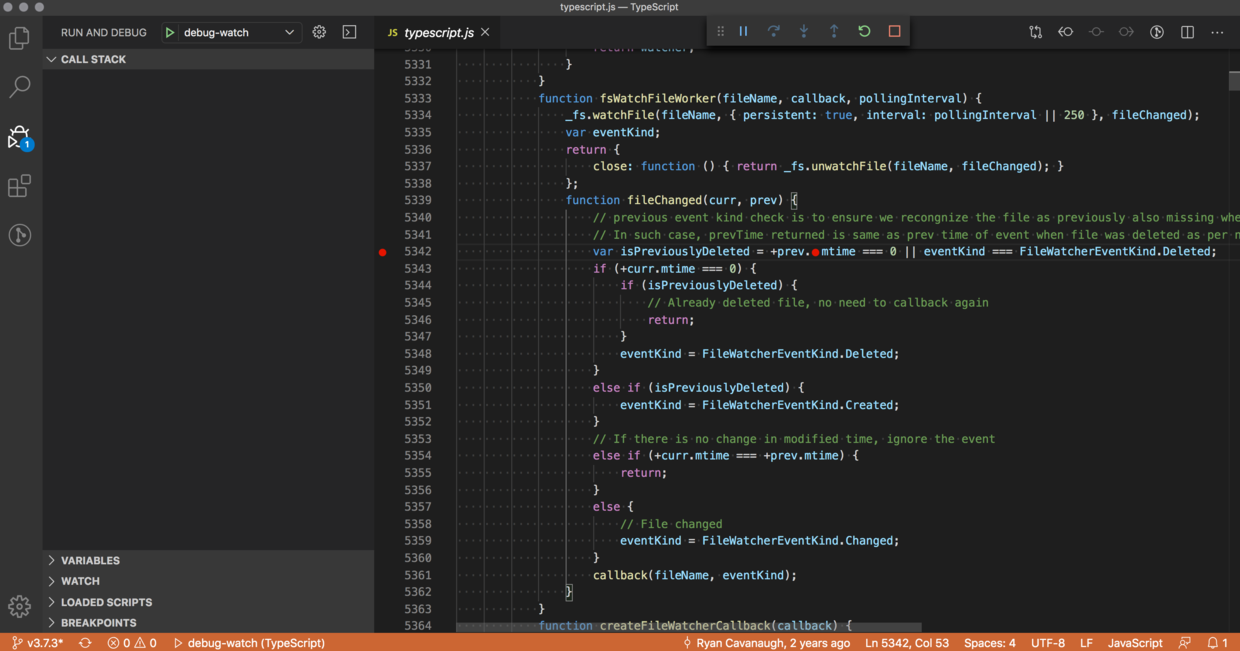This screenshot has width=1240, height=651.
Task: Open the Search view
Action: click(x=20, y=87)
